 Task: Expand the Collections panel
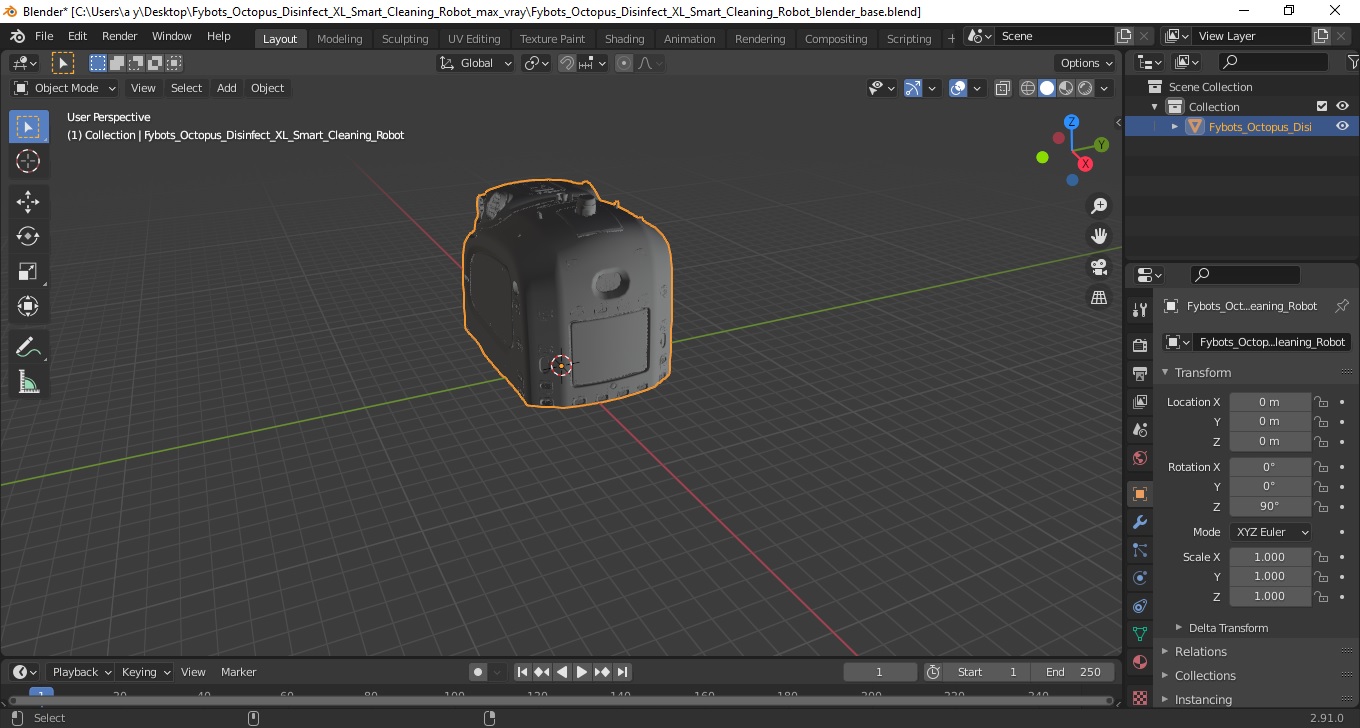1205,676
